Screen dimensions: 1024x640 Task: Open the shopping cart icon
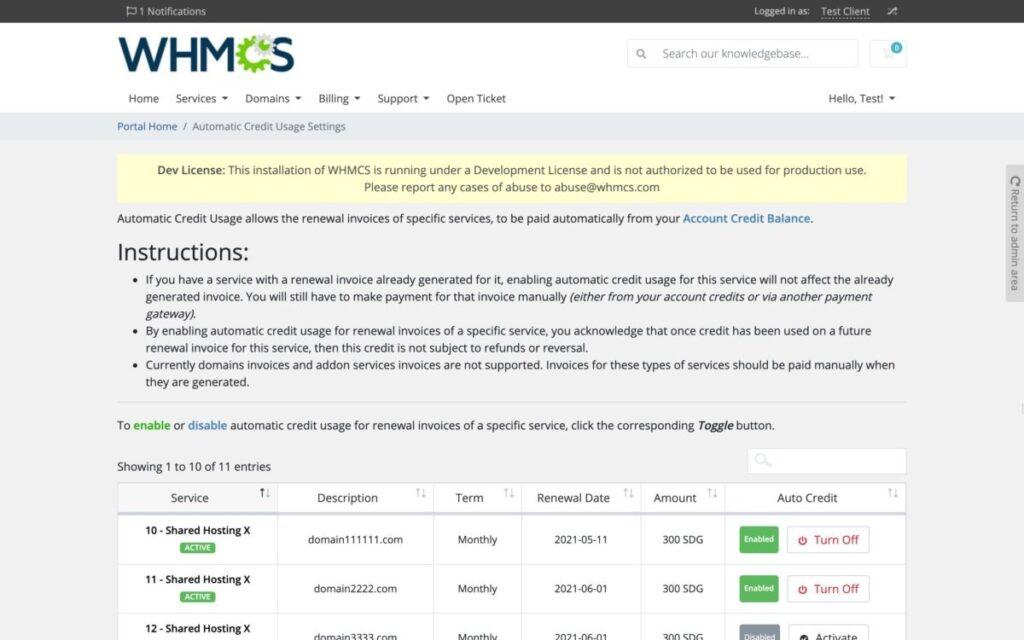888,54
